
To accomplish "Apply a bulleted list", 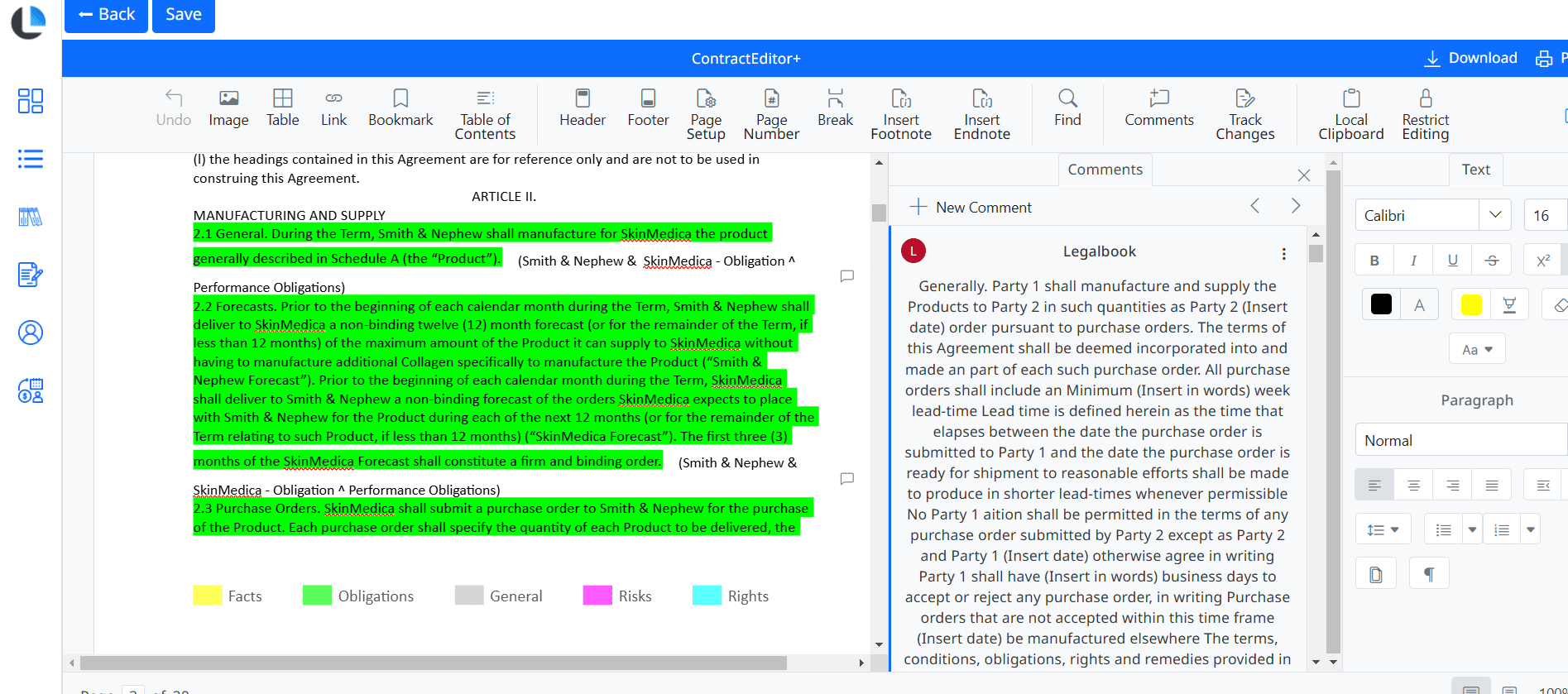I will pyautogui.click(x=1444, y=529).
